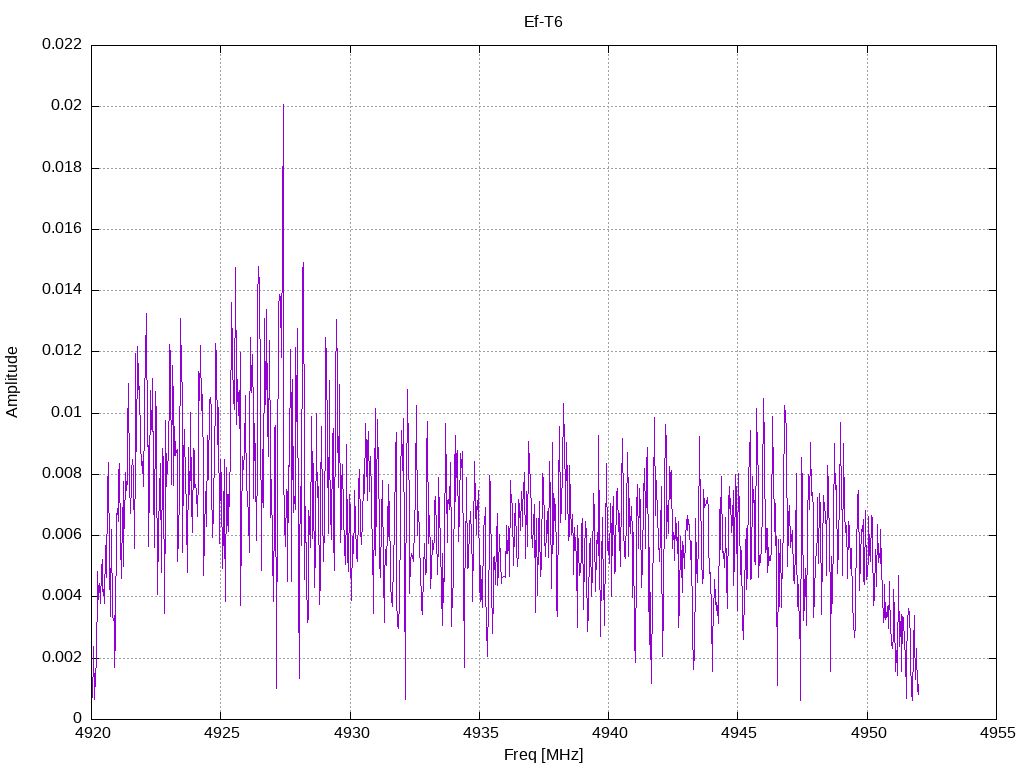
Task: Click y-axis tick label 0.018
Action: 62,167
